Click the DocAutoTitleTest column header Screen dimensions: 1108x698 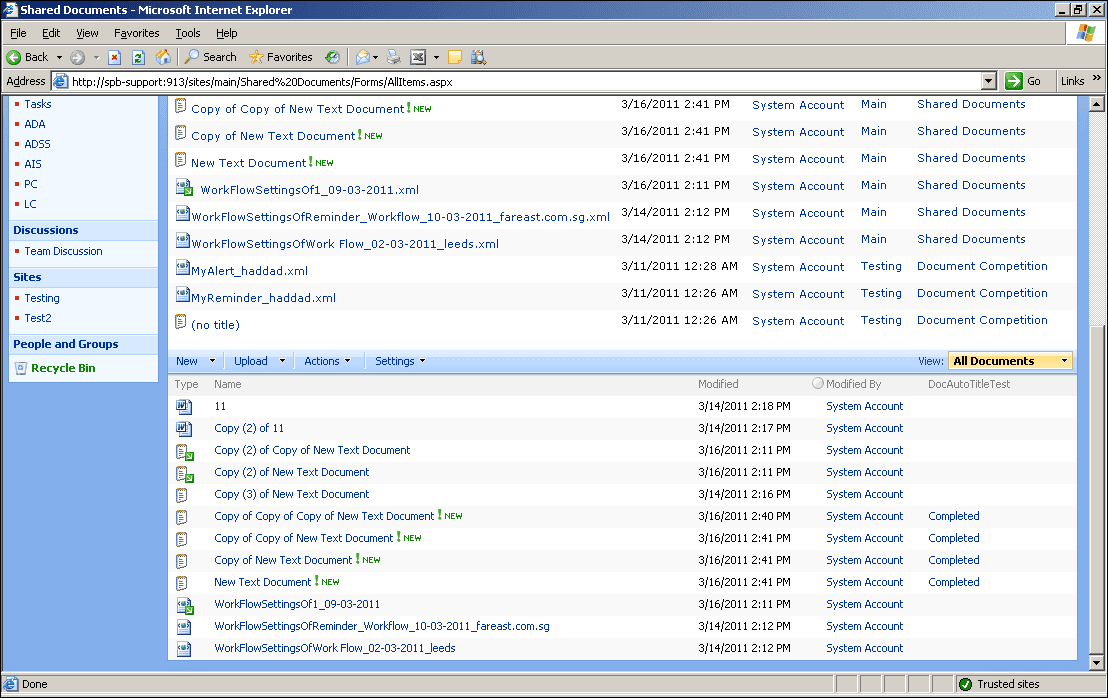[x=969, y=384]
